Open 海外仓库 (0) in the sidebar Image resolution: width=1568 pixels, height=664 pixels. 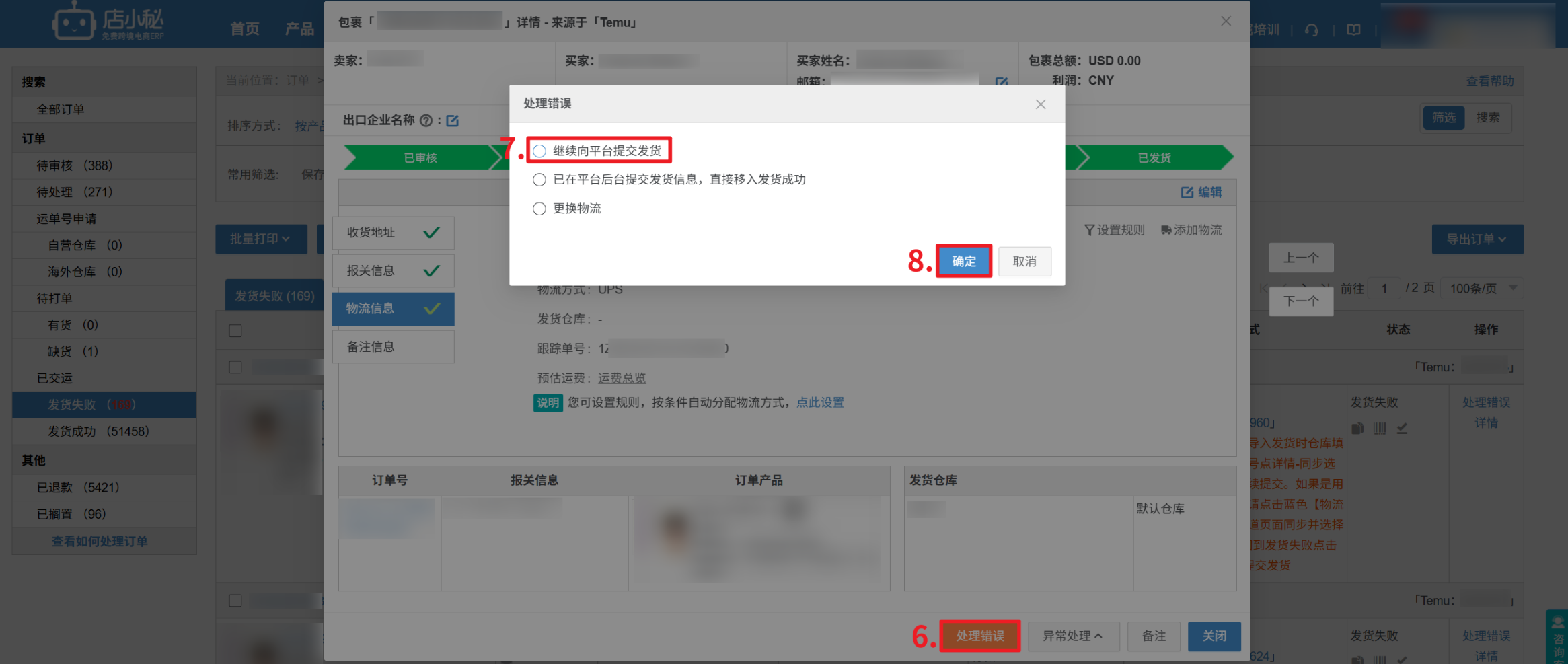point(104,272)
